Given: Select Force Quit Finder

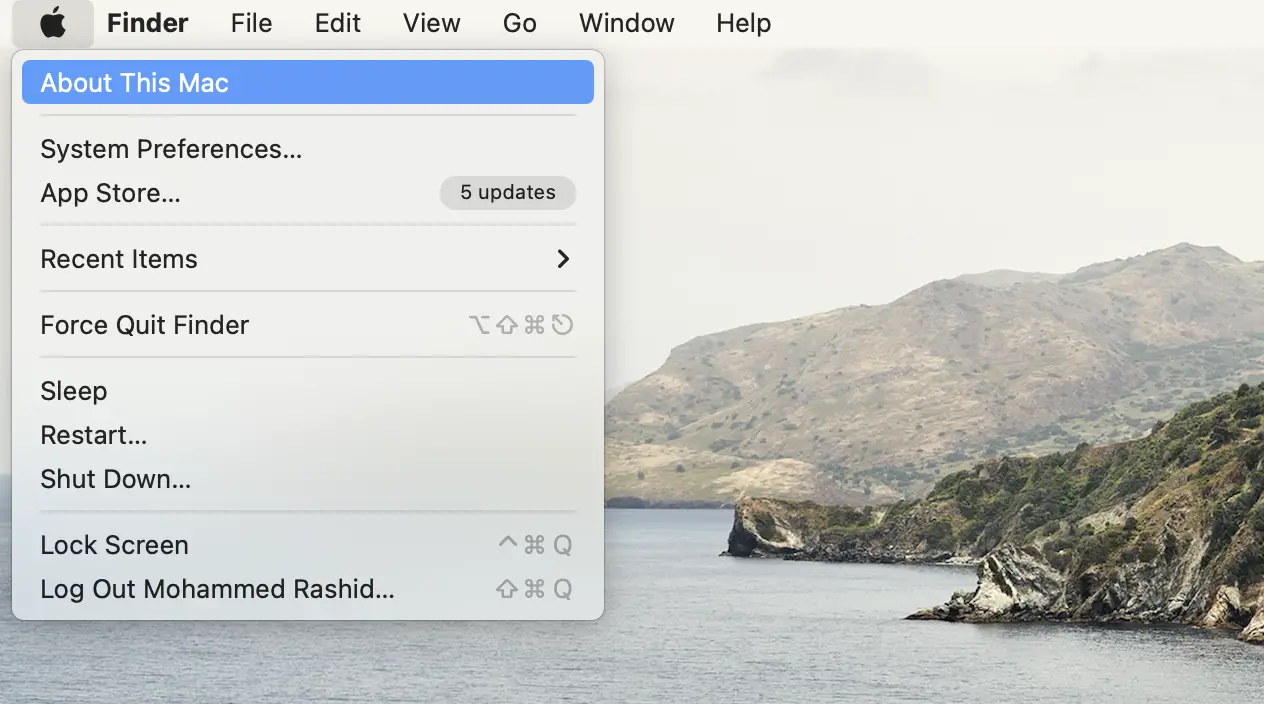Looking at the screenshot, I should tap(144, 325).
